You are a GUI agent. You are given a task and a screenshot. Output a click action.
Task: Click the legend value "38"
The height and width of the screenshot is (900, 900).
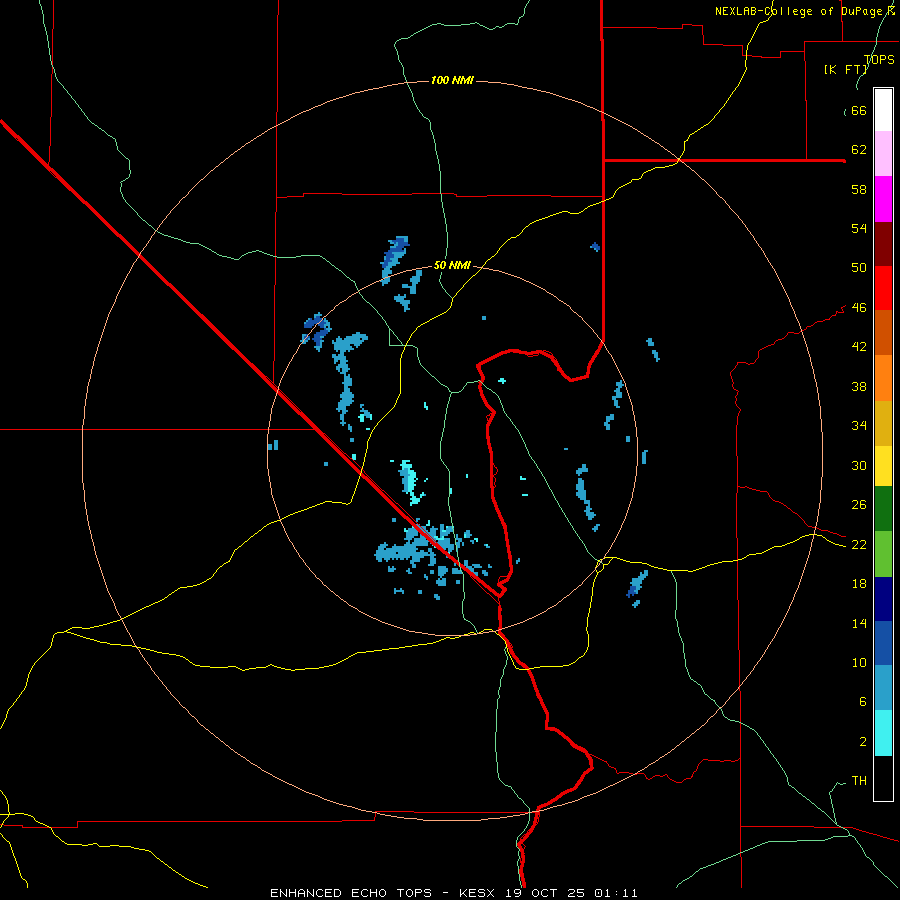pos(858,386)
